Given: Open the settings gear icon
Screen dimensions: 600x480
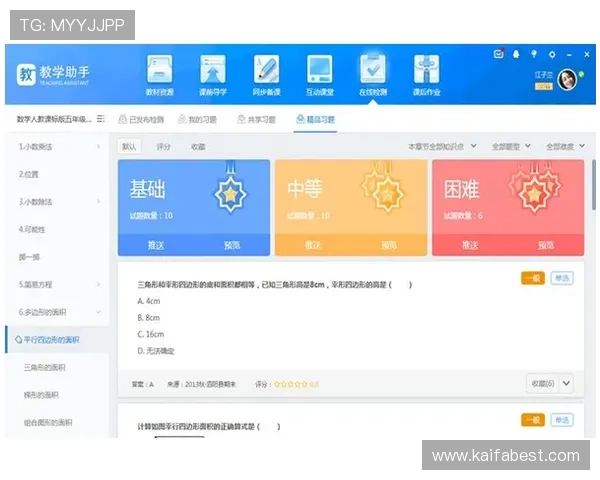Looking at the screenshot, I should (x=552, y=55).
